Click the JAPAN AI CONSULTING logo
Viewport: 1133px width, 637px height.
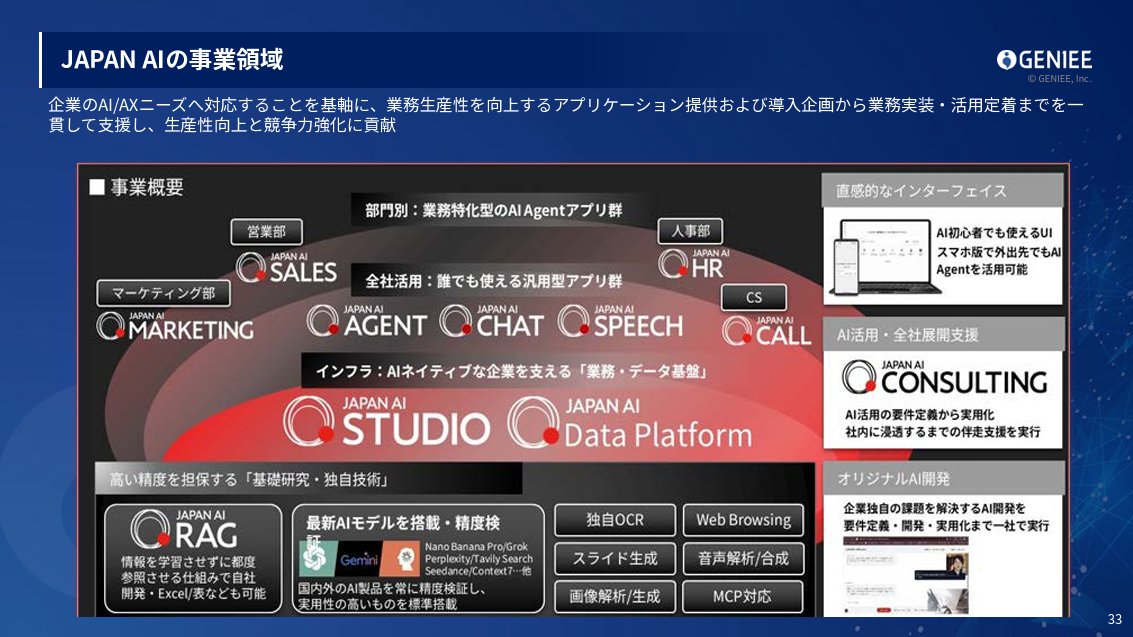click(944, 377)
